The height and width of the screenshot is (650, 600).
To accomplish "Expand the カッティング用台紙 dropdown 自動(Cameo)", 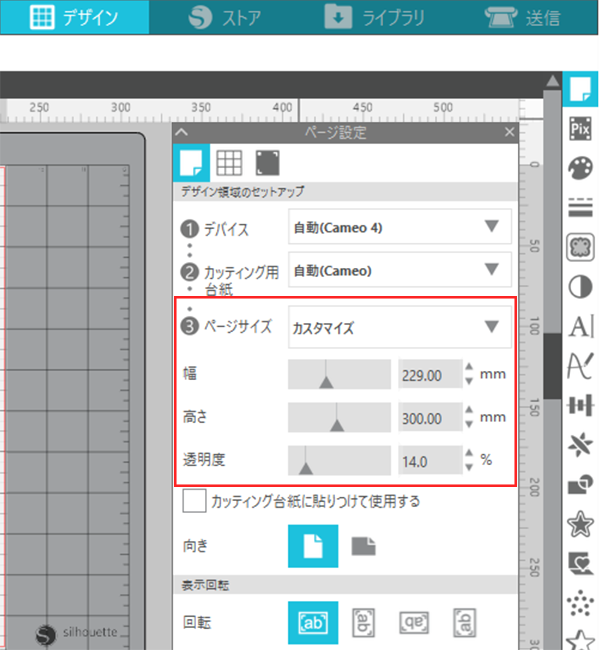I will (x=400, y=270).
